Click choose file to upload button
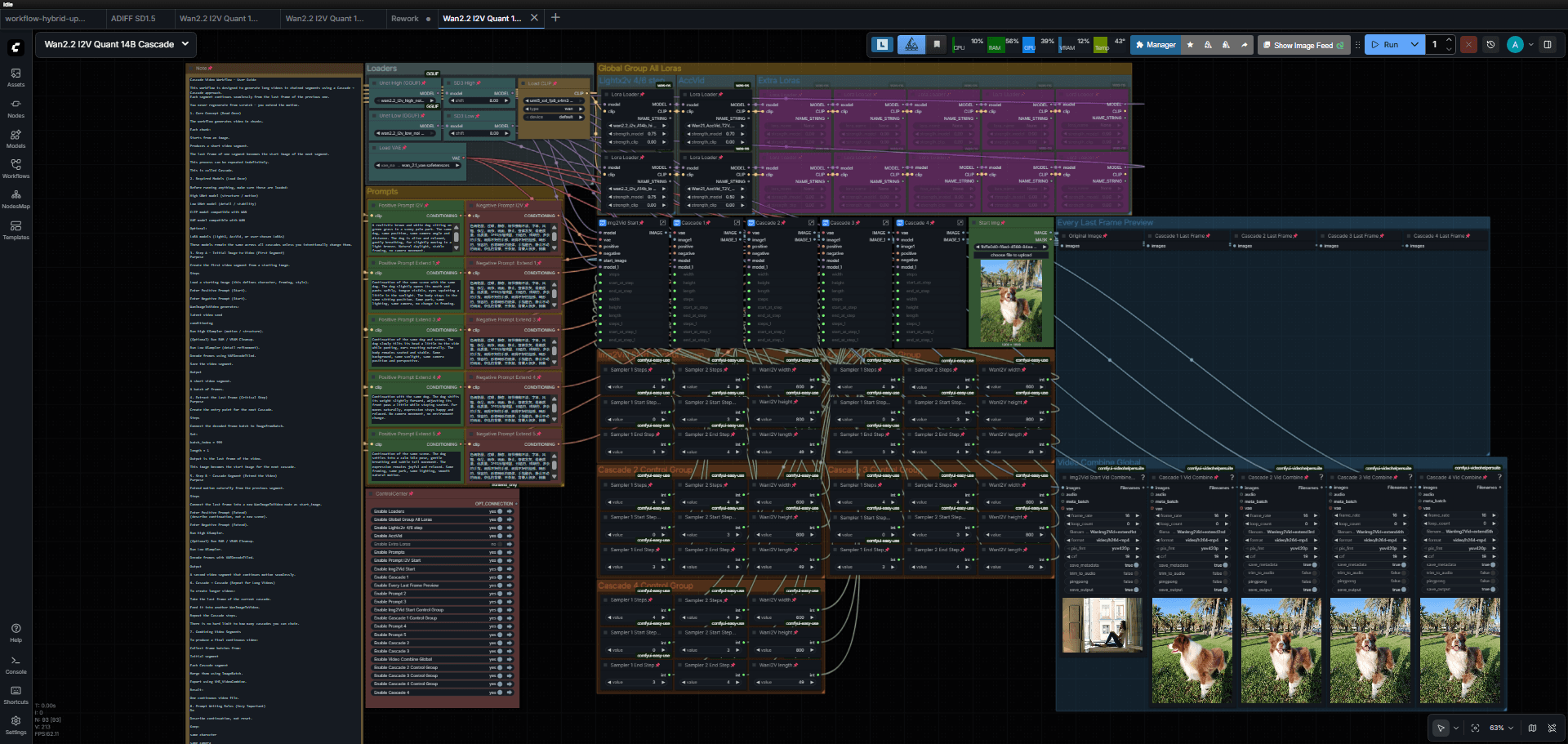Image resolution: width=1568 pixels, height=744 pixels. coord(1010,255)
